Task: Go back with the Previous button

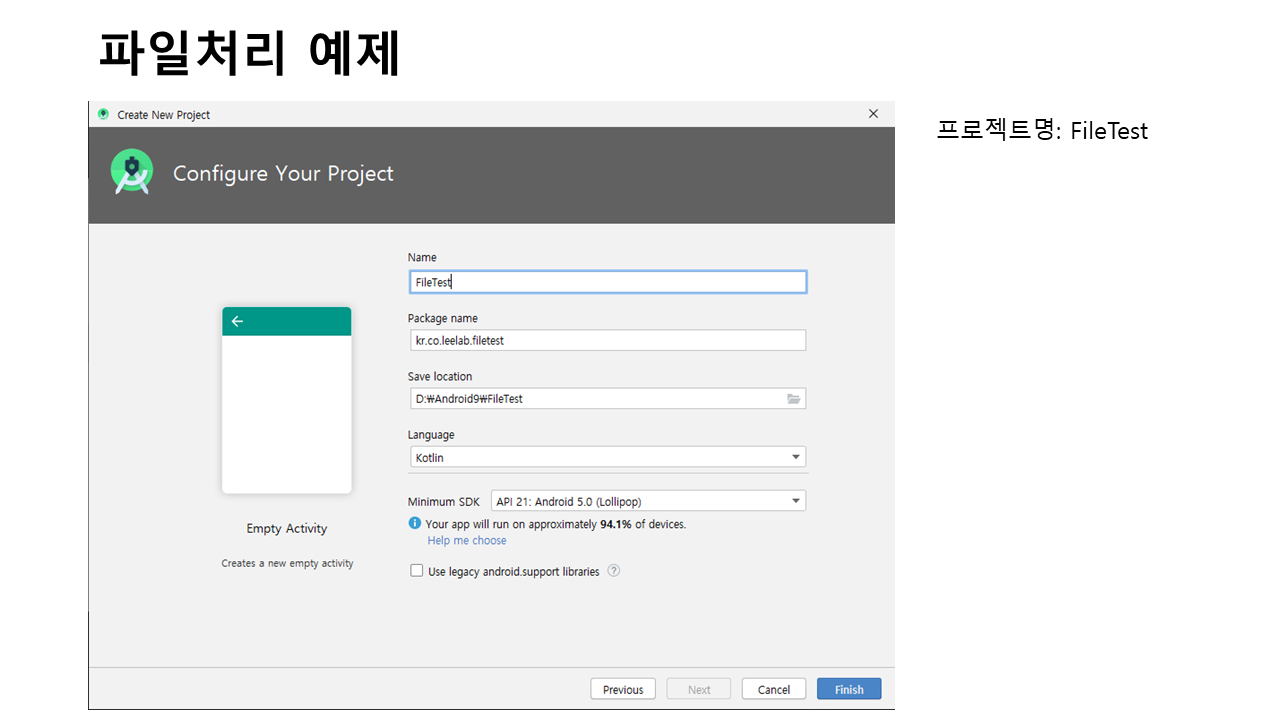Action: pyautogui.click(x=623, y=689)
